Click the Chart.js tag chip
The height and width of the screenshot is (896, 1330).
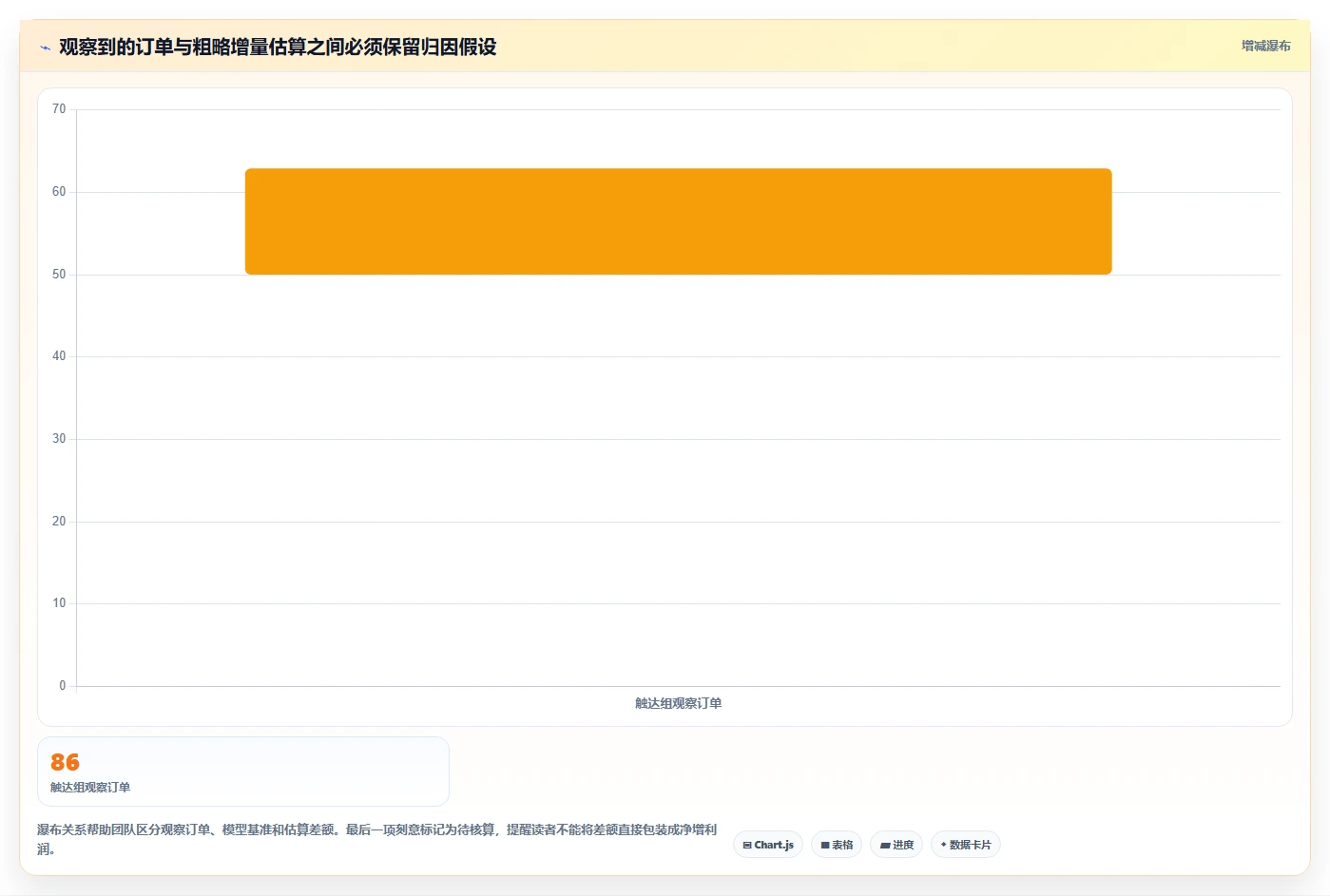pyautogui.click(x=768, y=845)
